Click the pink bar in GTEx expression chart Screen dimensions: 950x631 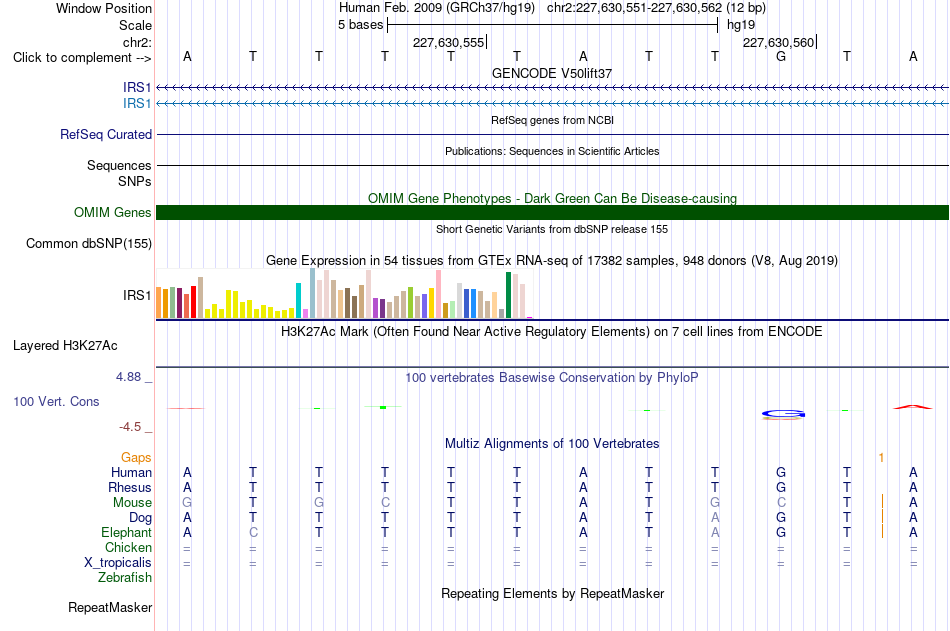tap(438, 294)
